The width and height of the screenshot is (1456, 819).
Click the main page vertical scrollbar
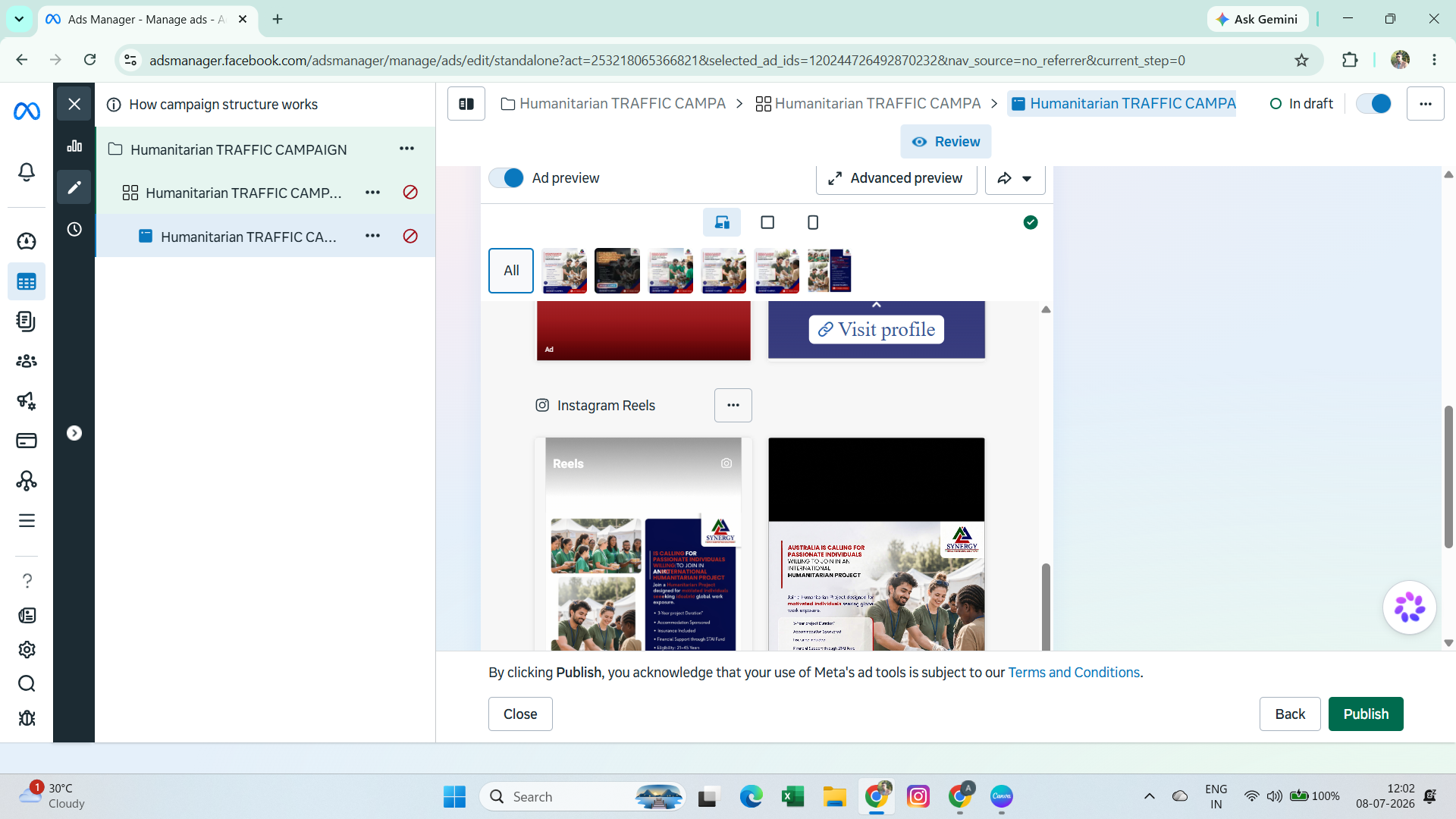click(1448, 477)
